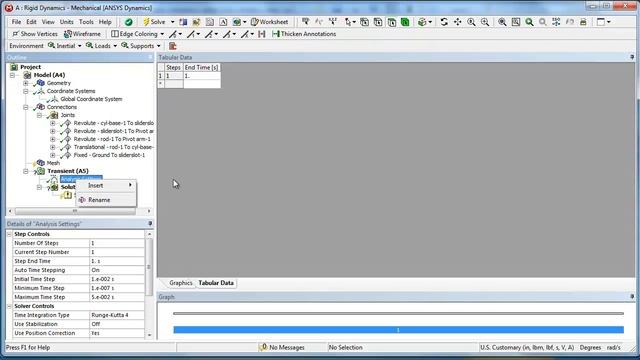
Task: Open the File menu
Action: coord(16,22)
